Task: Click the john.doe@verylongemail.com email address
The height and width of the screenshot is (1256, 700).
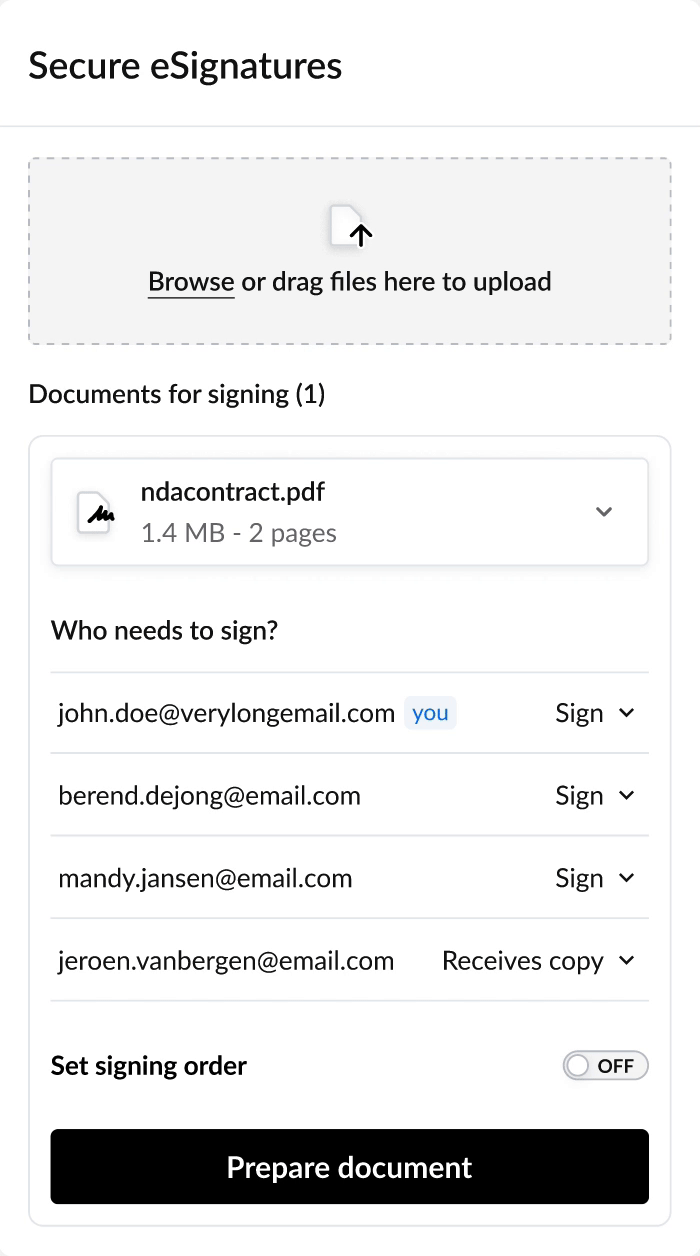Action: click(x=226, y=713)
